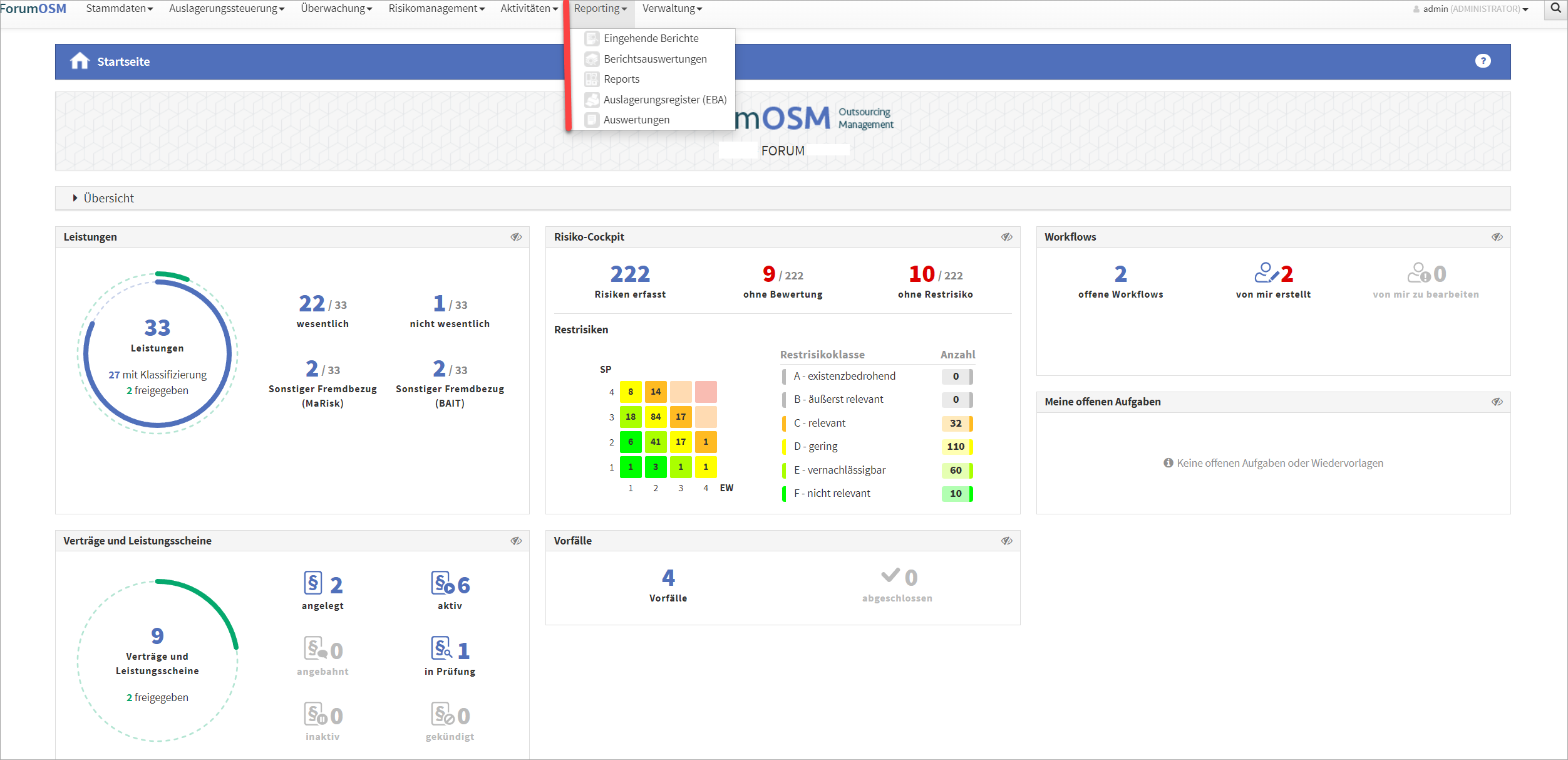Hide the Leistungen panel
This screenshot has width=1568, height=760.
coord(516,237)
